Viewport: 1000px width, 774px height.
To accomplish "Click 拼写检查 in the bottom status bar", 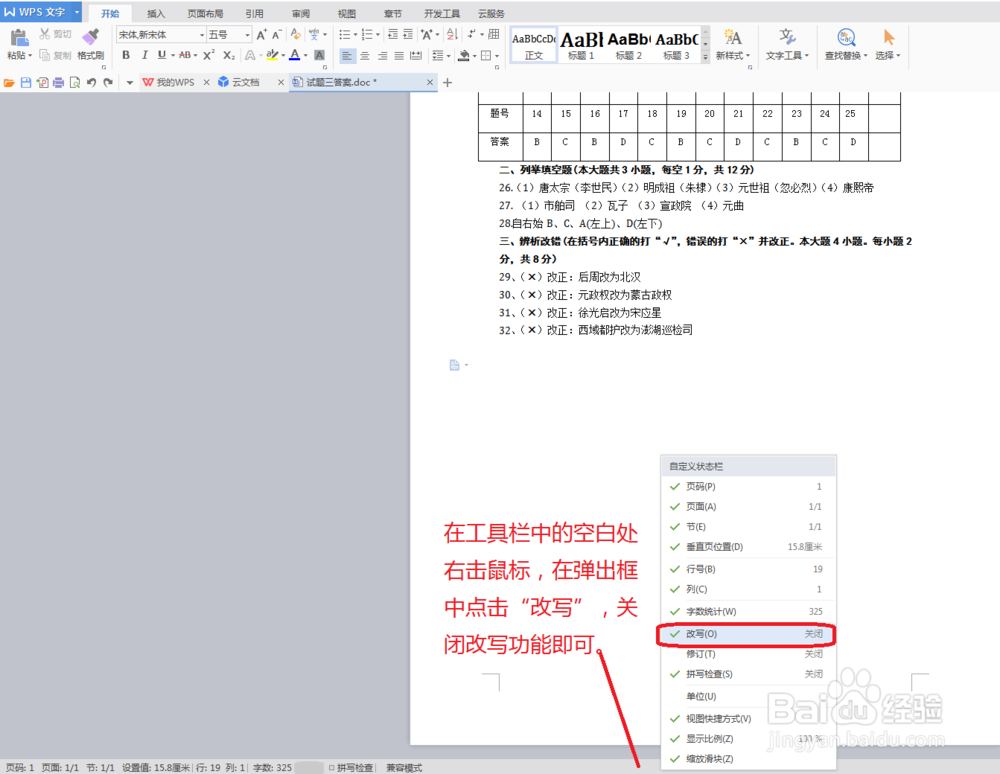I will pyautogui.click(x=352, y=769).
